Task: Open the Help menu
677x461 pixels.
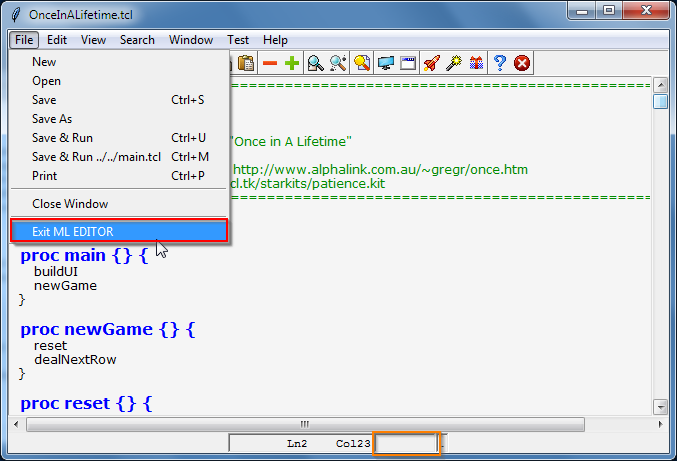Action: pyautogui.click(x=275, y=40)
